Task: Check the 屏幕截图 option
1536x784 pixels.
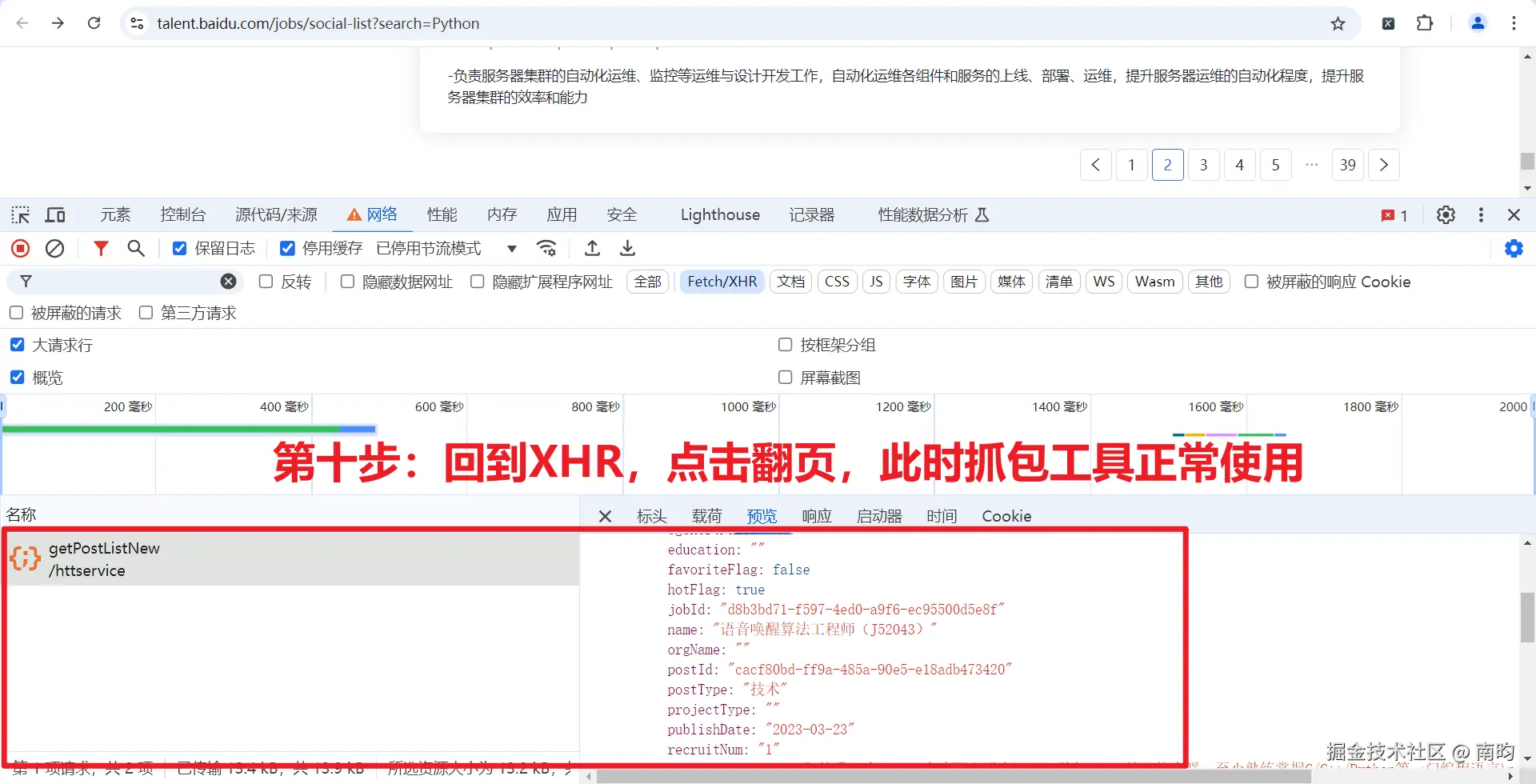Action: click(786, 377)
